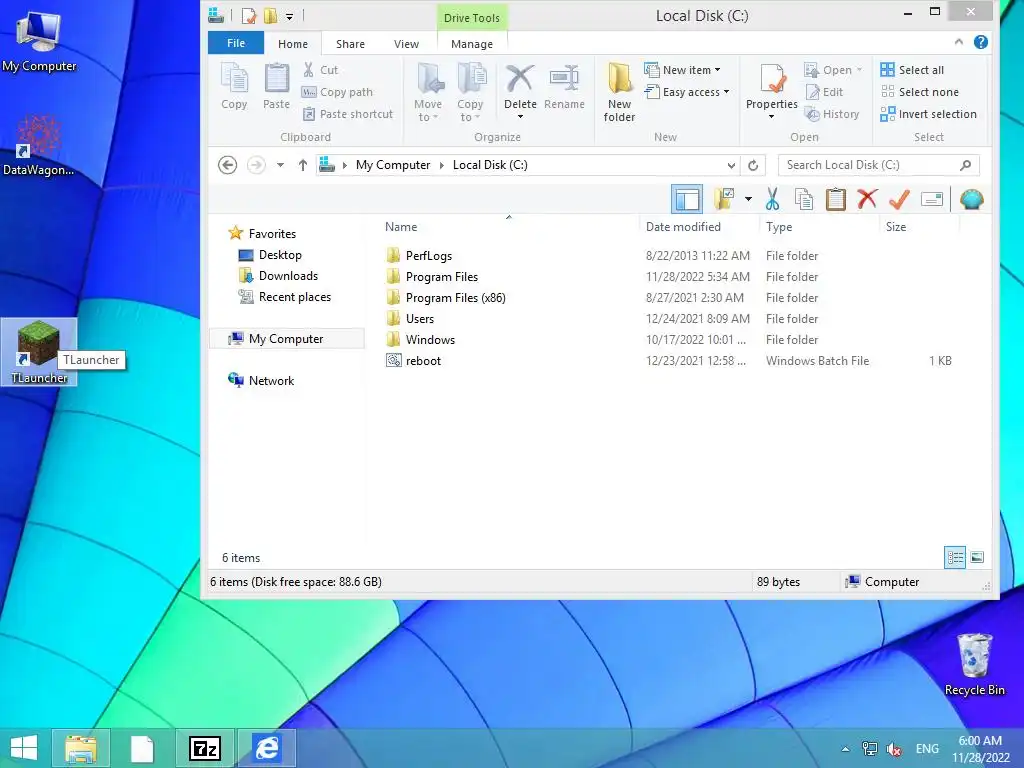
Task: Click the shell globe toolbar icon
Action: (x=972, y=199)
